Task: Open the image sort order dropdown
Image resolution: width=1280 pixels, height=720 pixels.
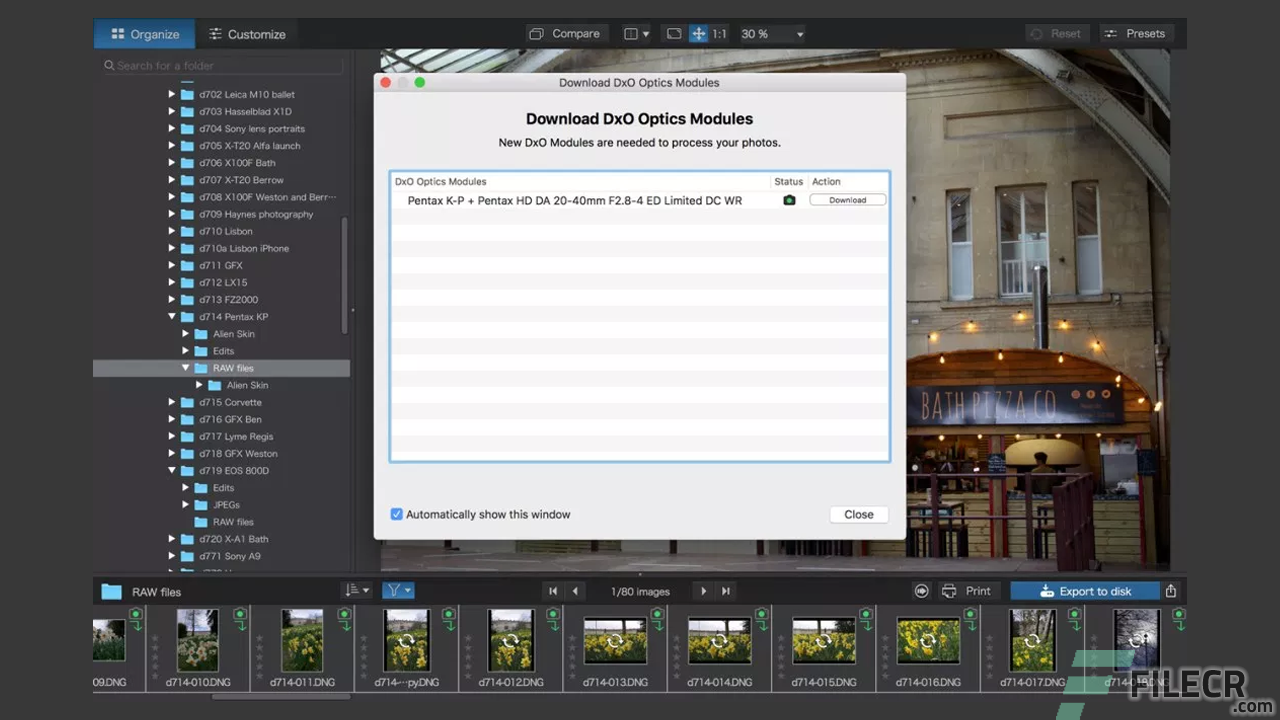Action: [357, 591]
